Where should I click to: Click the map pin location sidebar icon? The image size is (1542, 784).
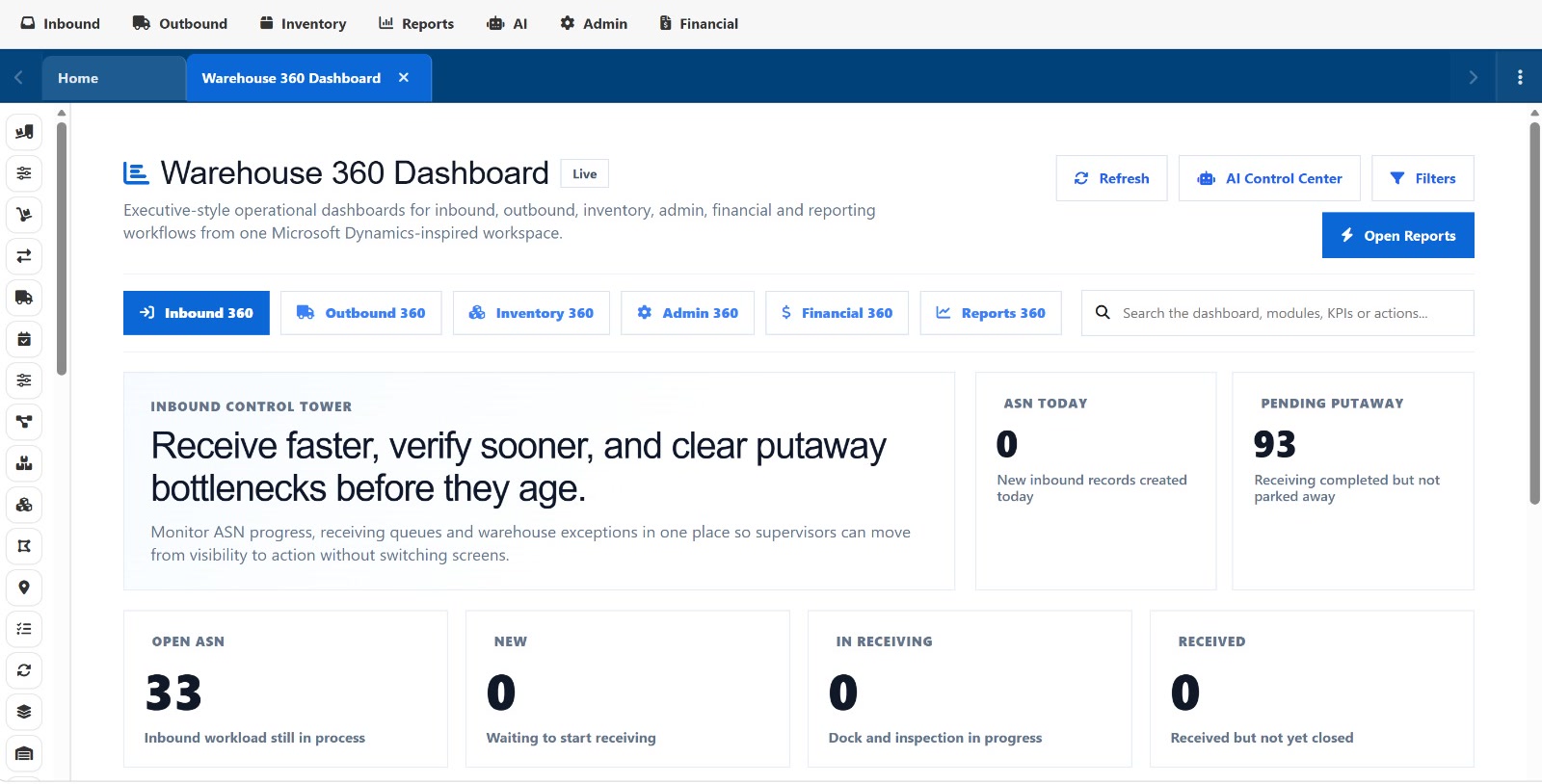point(24,588)
